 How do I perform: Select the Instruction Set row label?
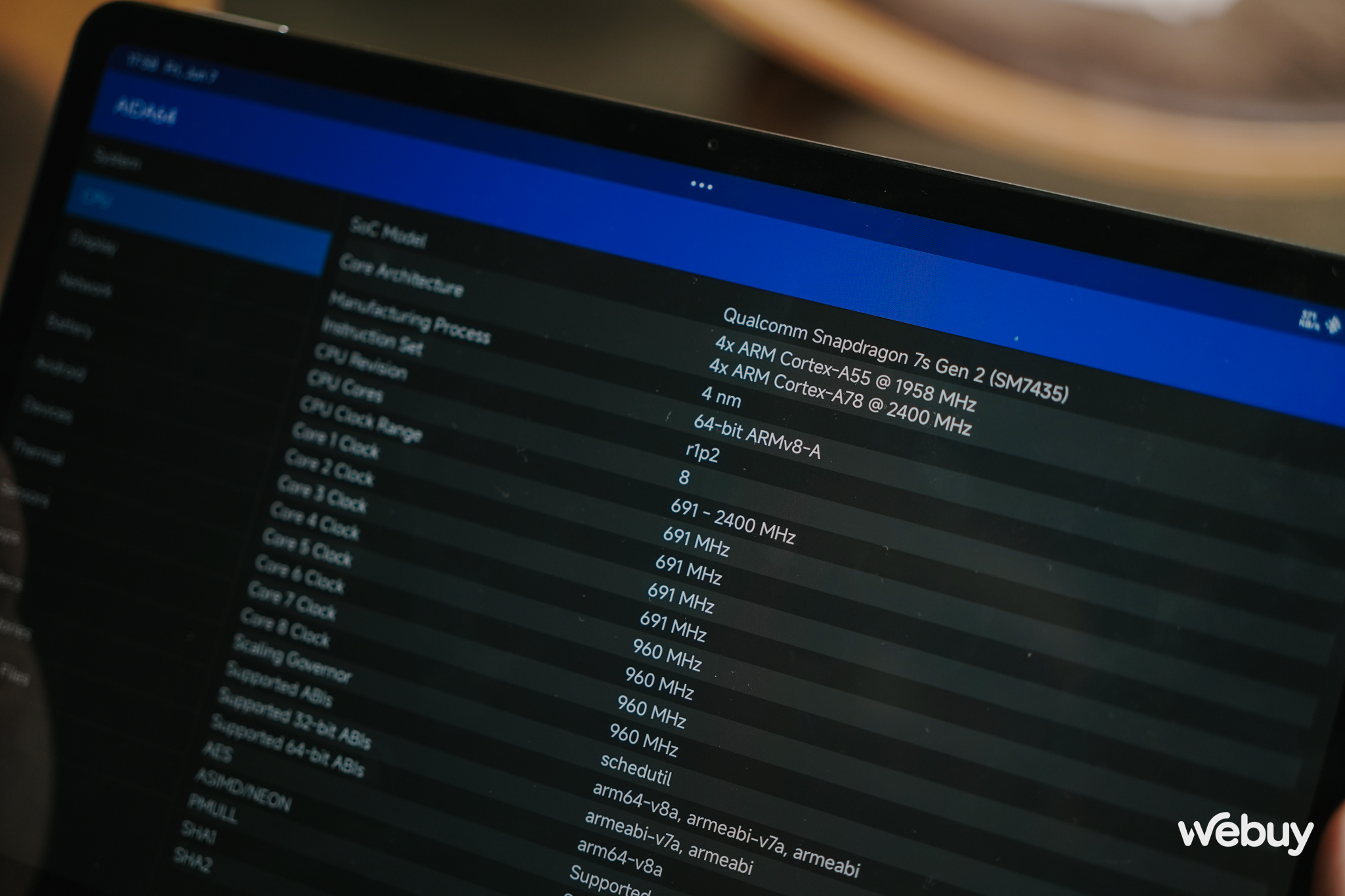tap(372, 337)
